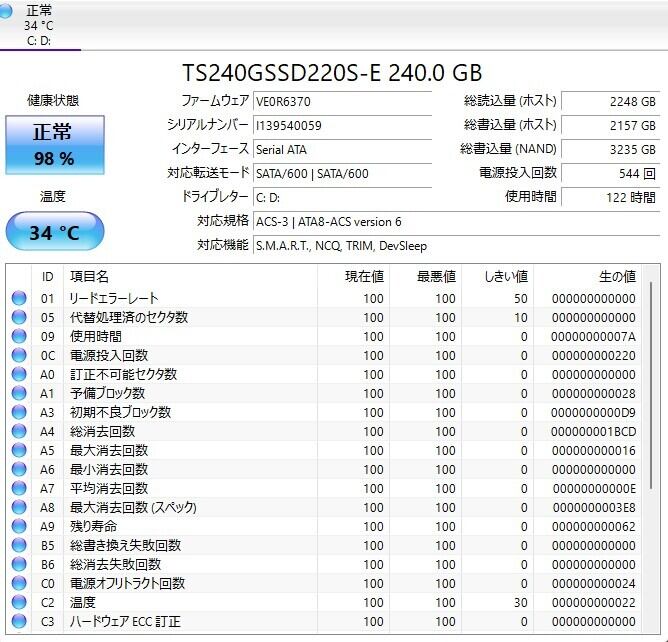Click the status orb beside 電源投入回数 attribute row
Screen dimensions: 668x642
coord(19,355)
